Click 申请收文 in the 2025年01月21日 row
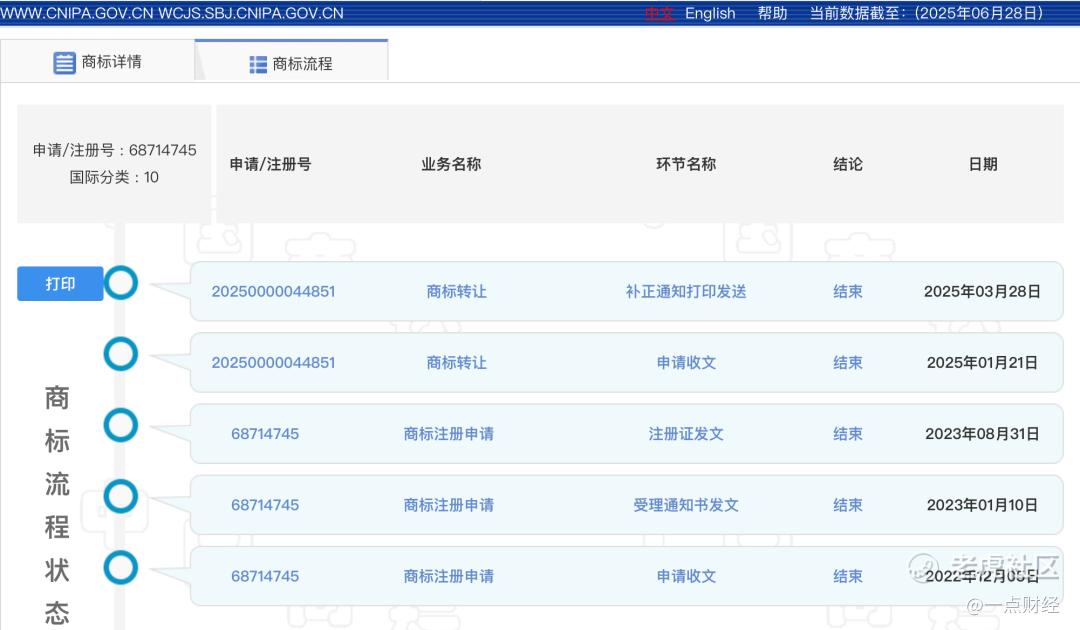Image resolution: width=1080 pixels, height=630 pixels. [x=686, y=363]
